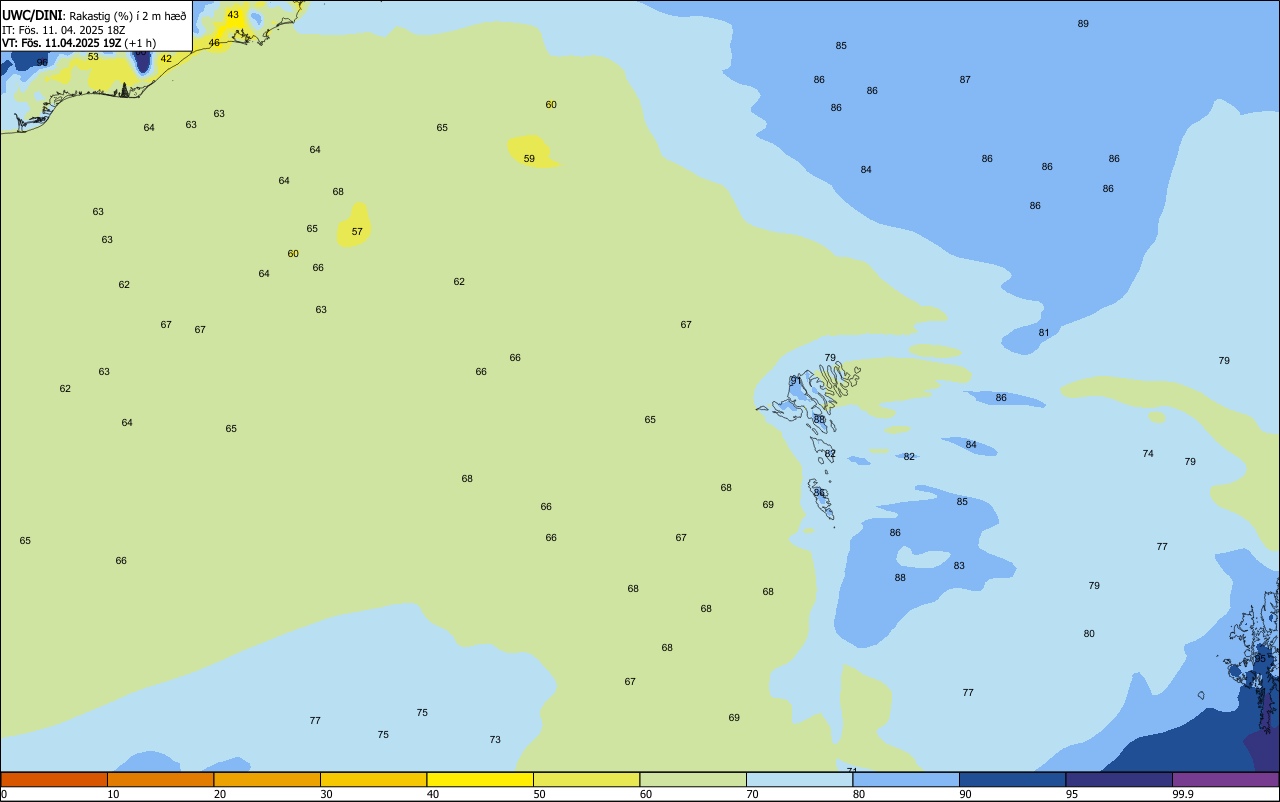
Task: Click the 74 humidity value on the map
Action: 1148,454
